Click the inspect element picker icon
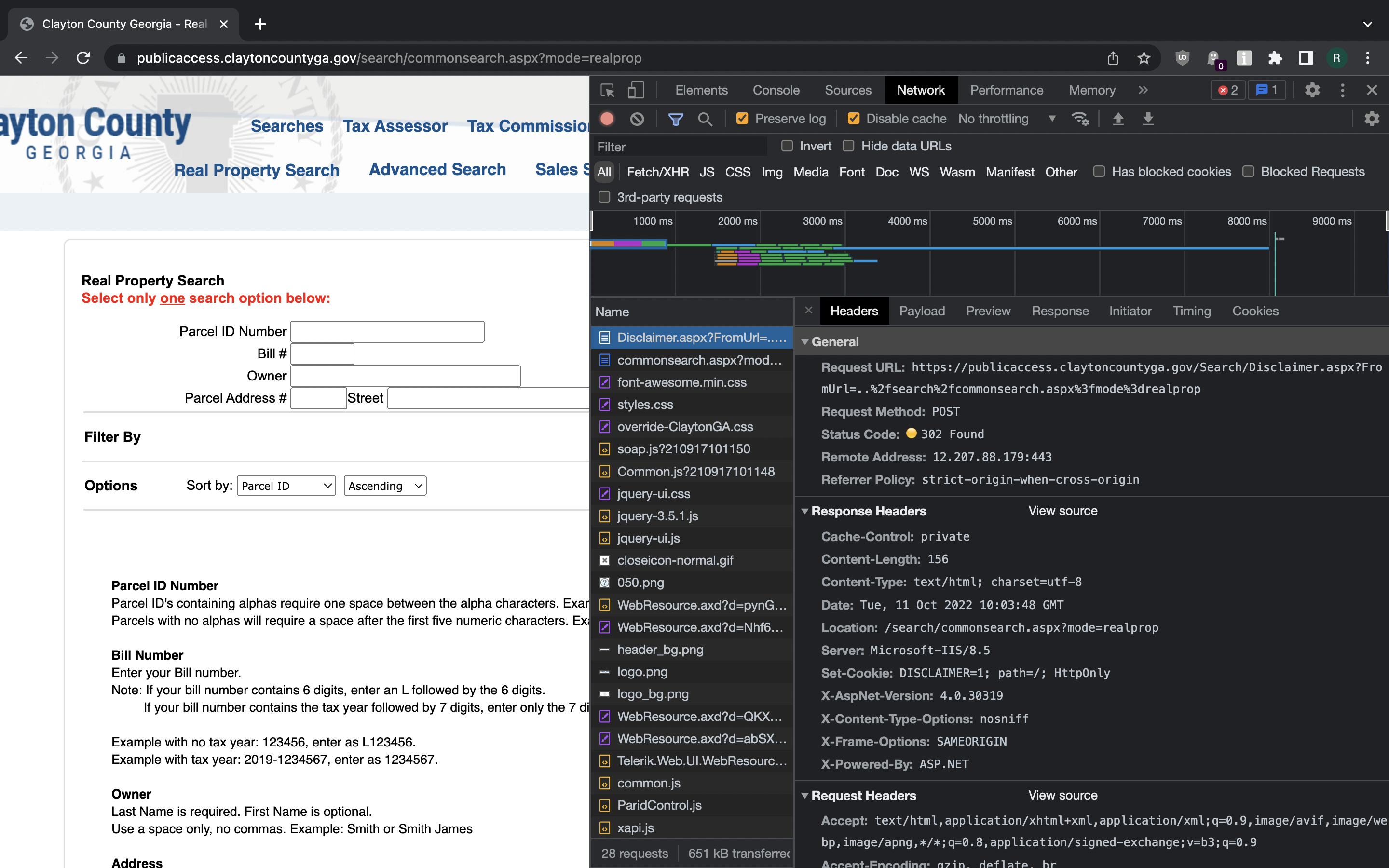The width and height of the screenshot is (1389, 868). [x=607, y=90]
